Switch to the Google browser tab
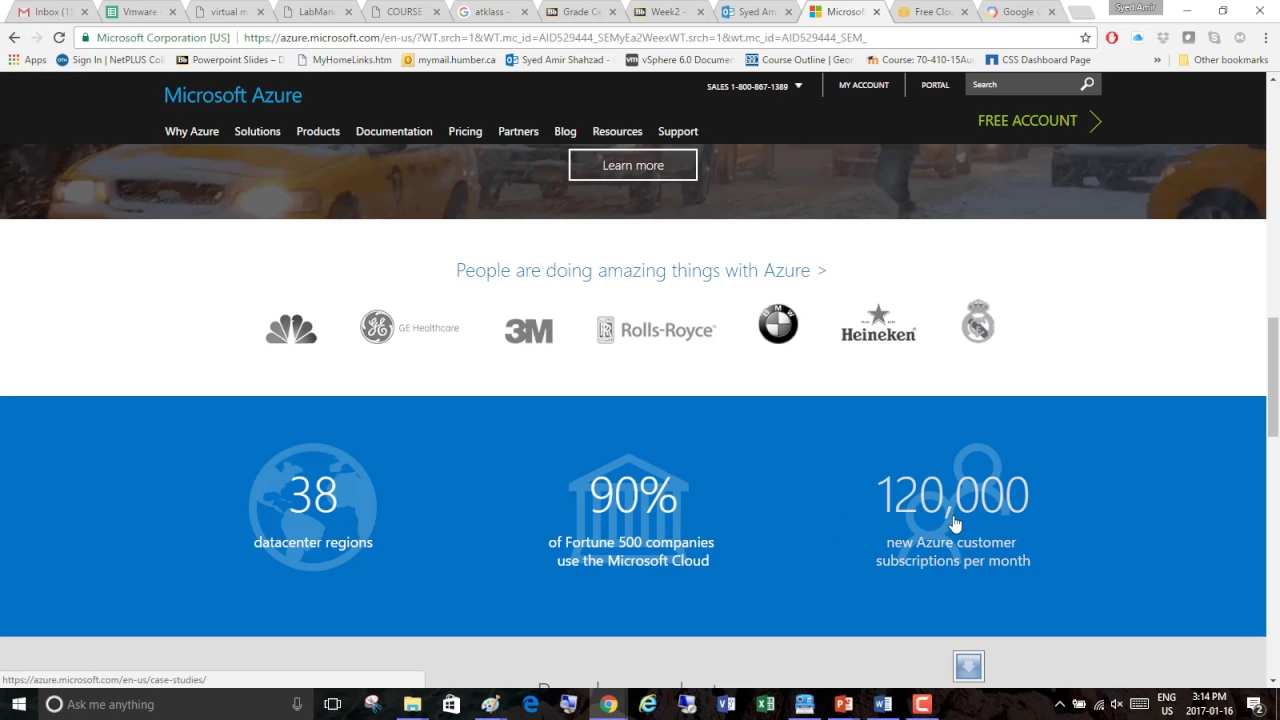Viewport: 1280px width, 720px height. [x=1018, y=12]
